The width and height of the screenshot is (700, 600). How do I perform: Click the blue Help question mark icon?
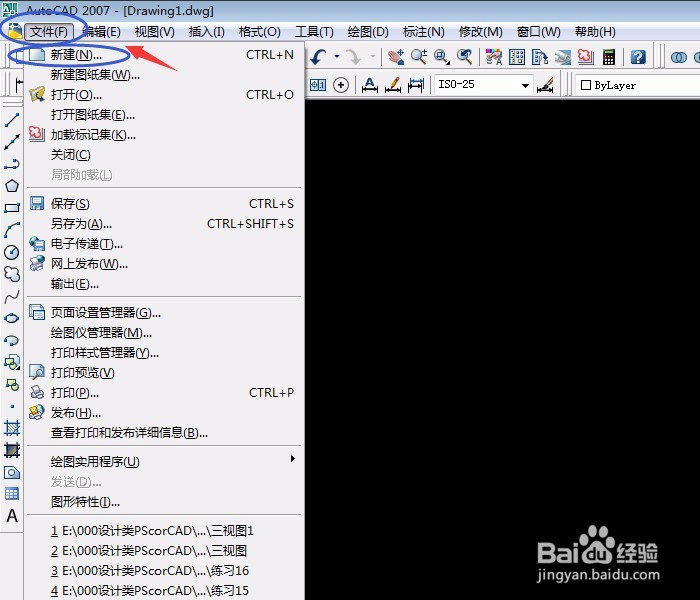click(x=638, y=57)
